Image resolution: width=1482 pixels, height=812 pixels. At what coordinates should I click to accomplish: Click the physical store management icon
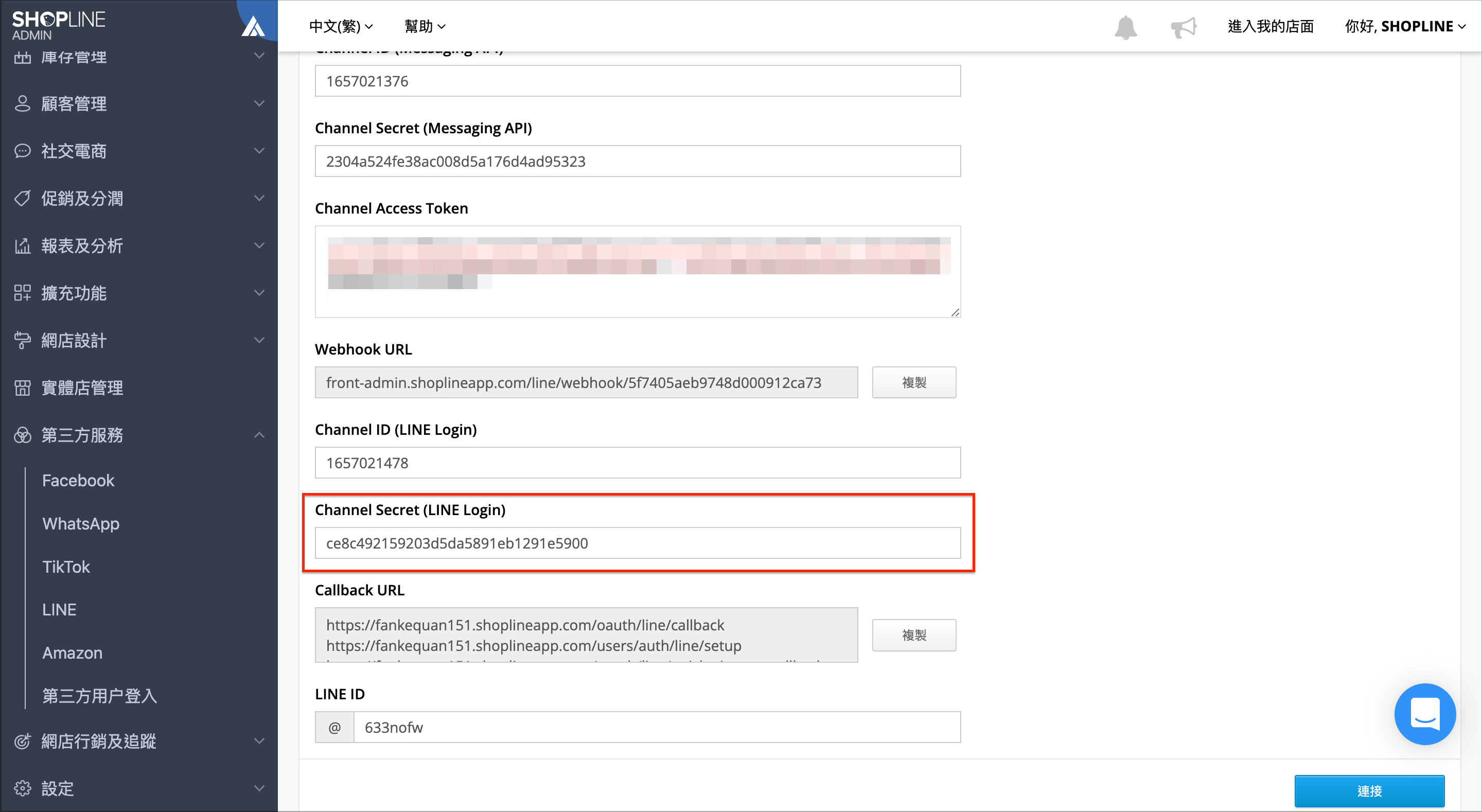click(23, 388)
